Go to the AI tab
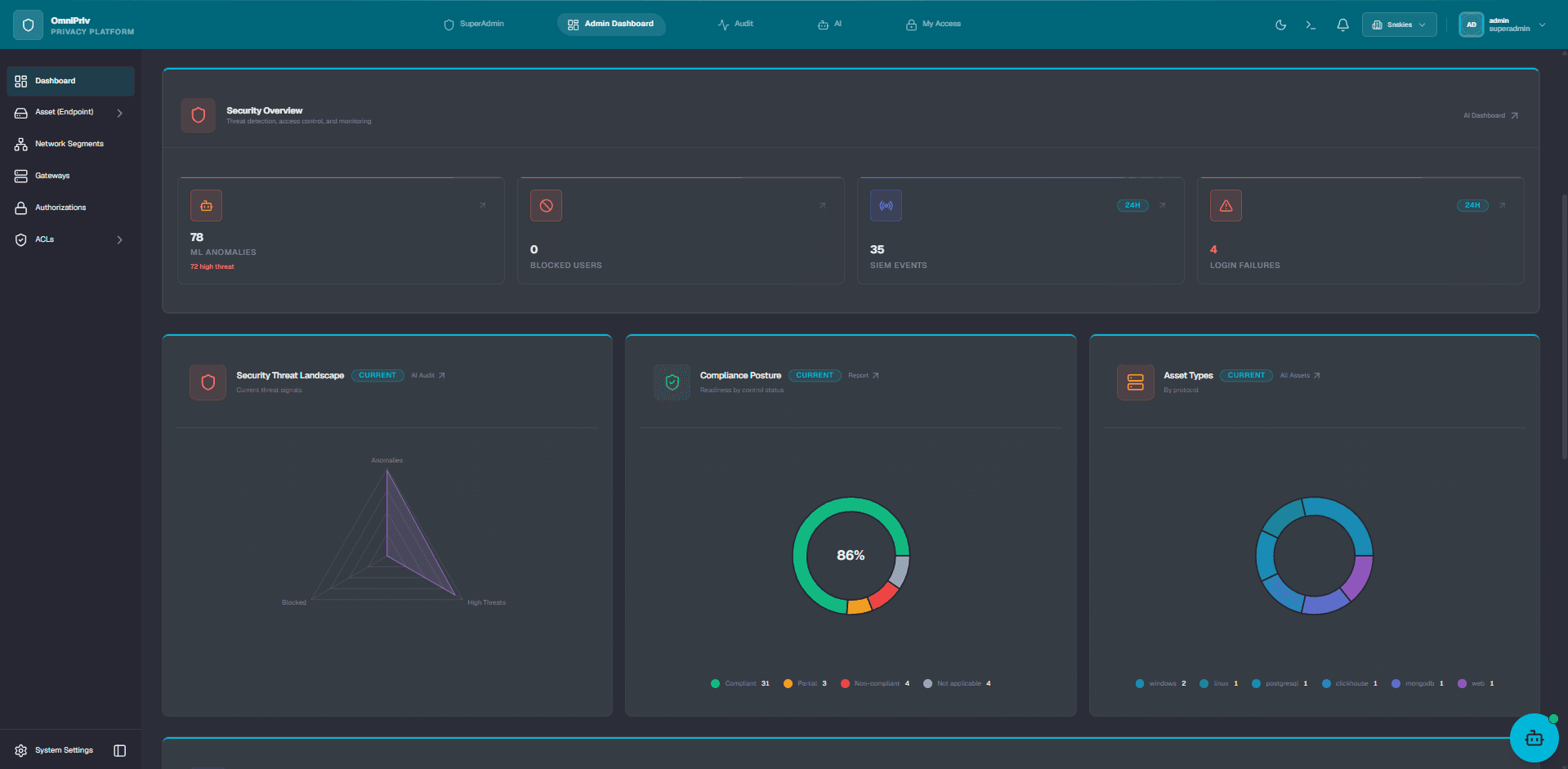The image size is (1568, 769). point(829,25)
